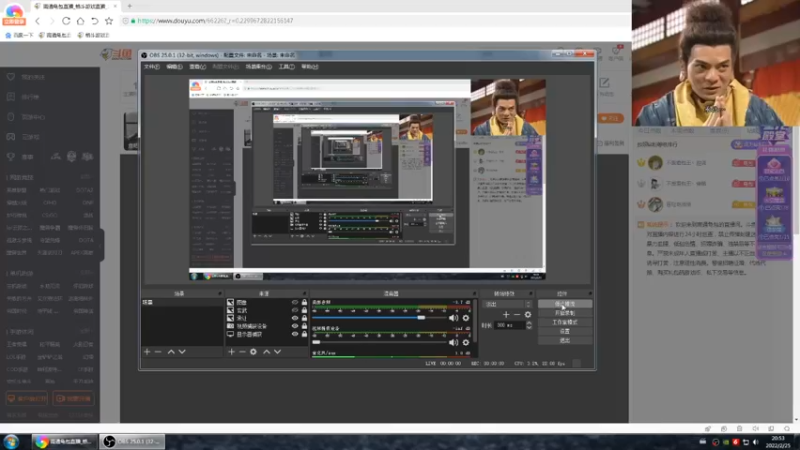This screenshot has height=450, width=800.
Task: Click the transition duration input field
Action: coord(509,325)
